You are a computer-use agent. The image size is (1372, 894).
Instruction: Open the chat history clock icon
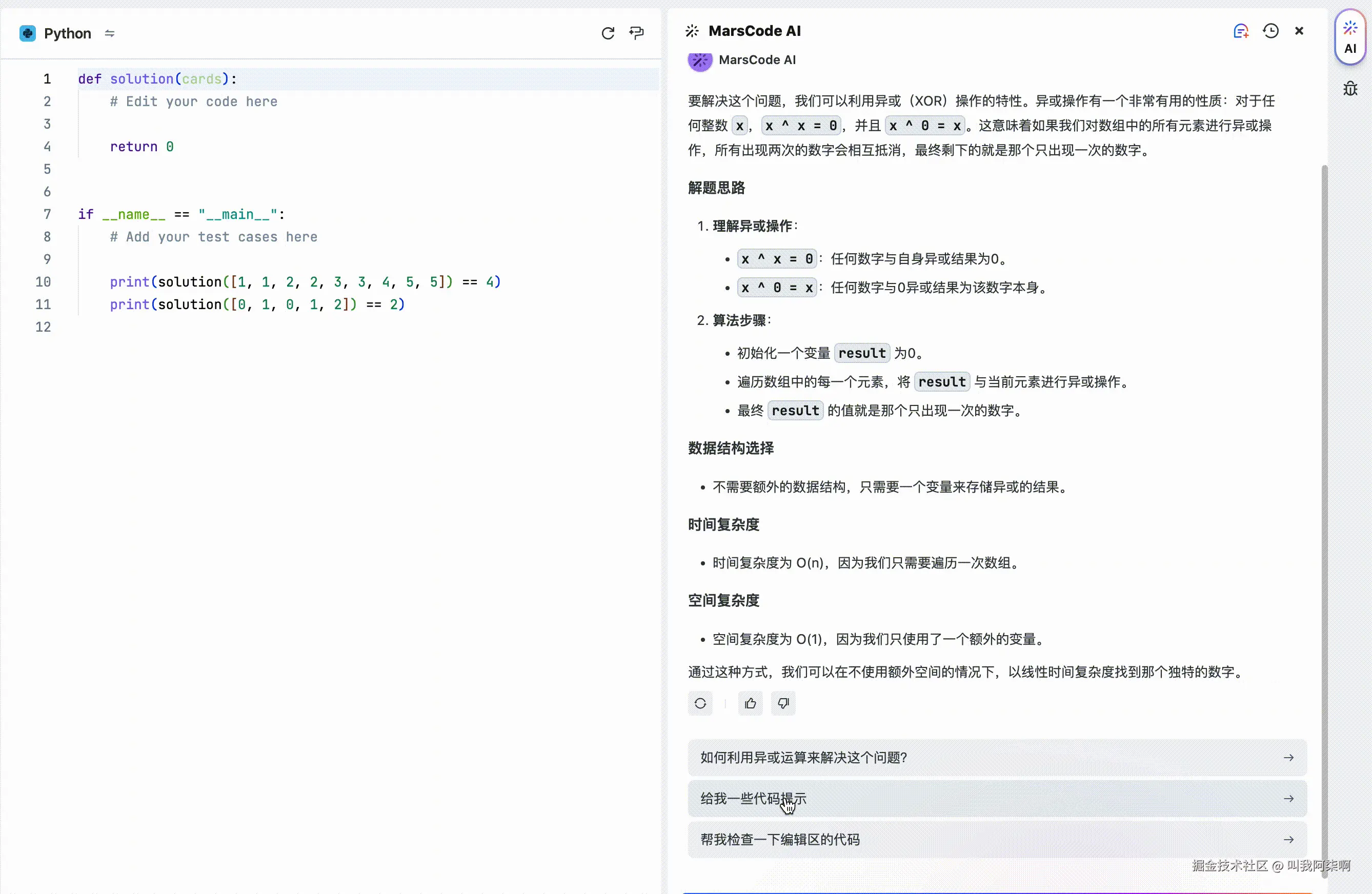pyautogui.click(x=1270, y=31)
